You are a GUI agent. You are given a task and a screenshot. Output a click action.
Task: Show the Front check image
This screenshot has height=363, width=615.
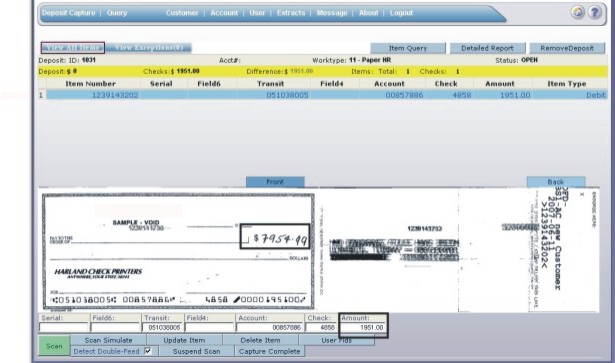(x=275, y=182)
